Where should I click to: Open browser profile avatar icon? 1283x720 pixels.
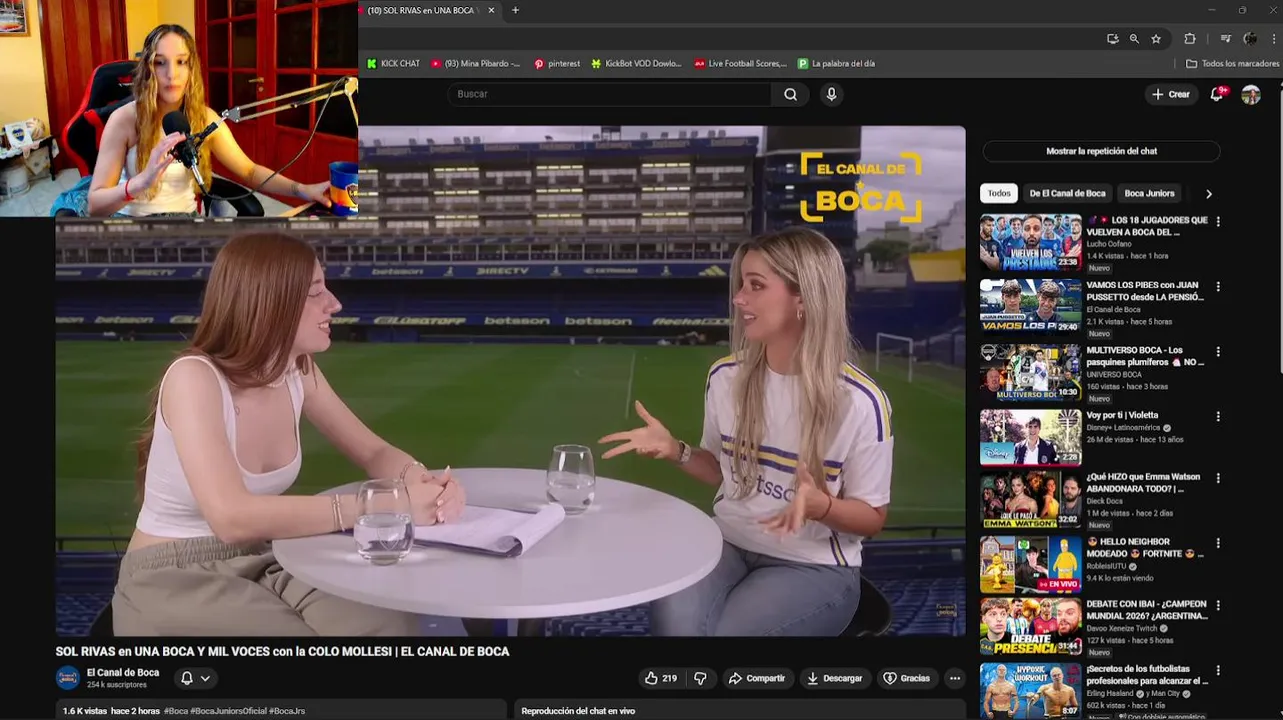1250,39
